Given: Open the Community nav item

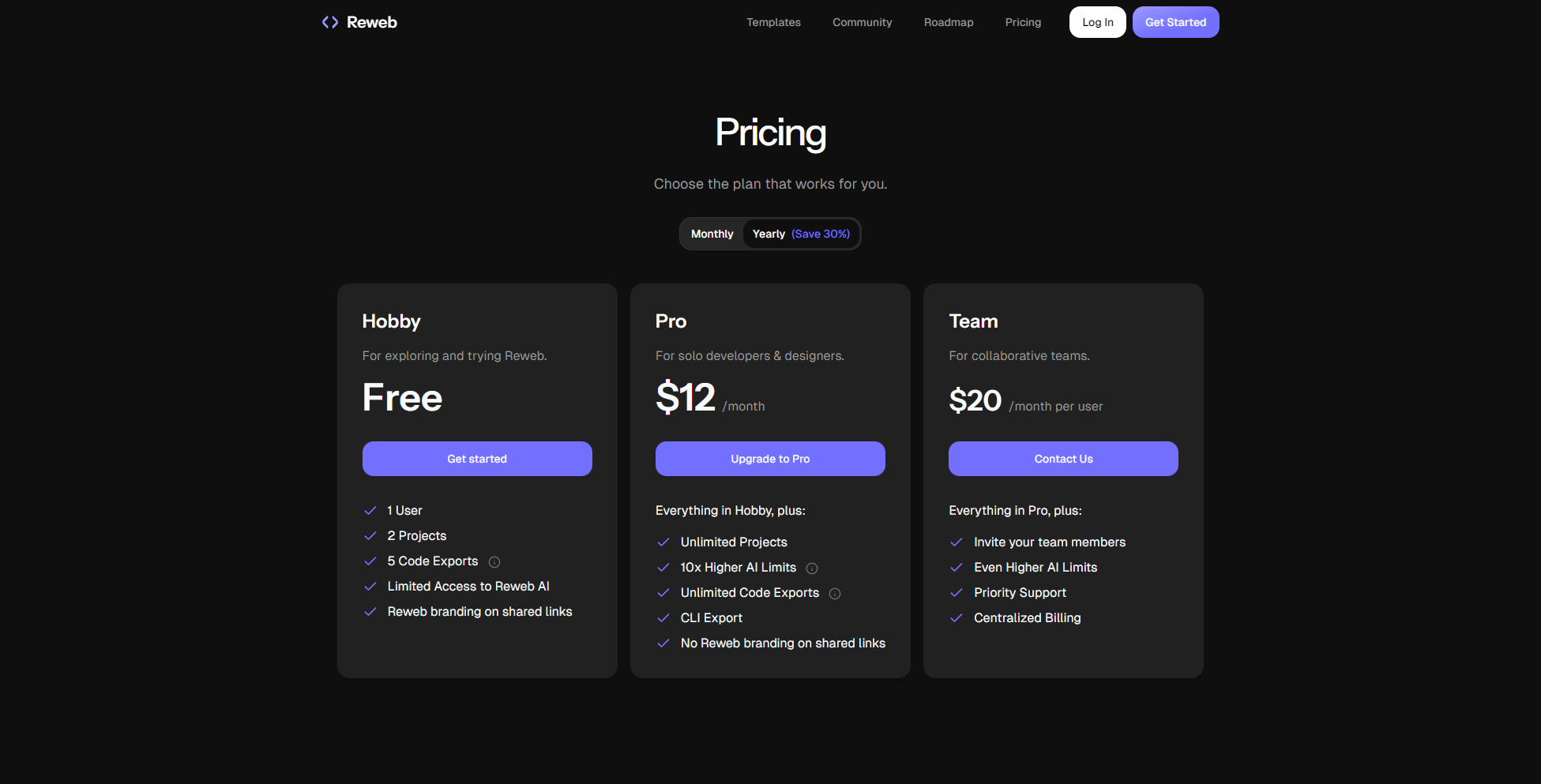Looking at the screenshot, I should [x=862, y=22].
